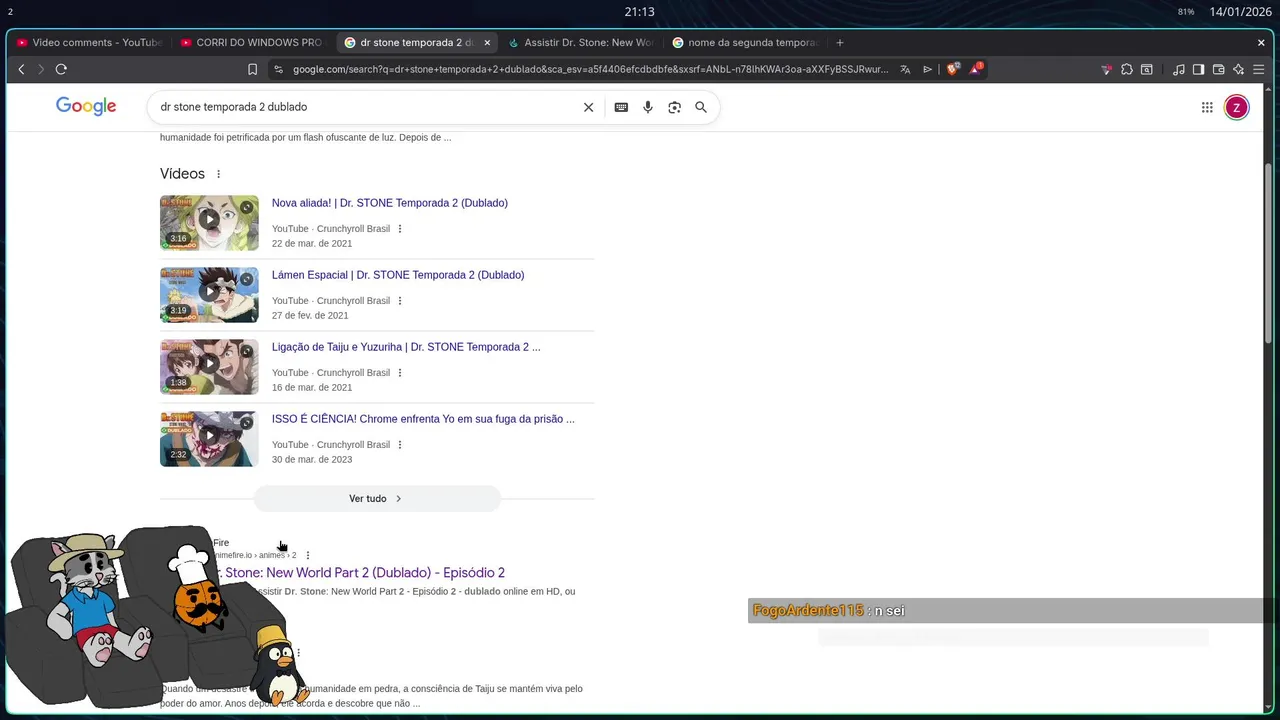Viewport: 1280px width, 720px height.
Task: Click the 81% battery indicator
Action: pyautogui.click(x=1186, y=12)
